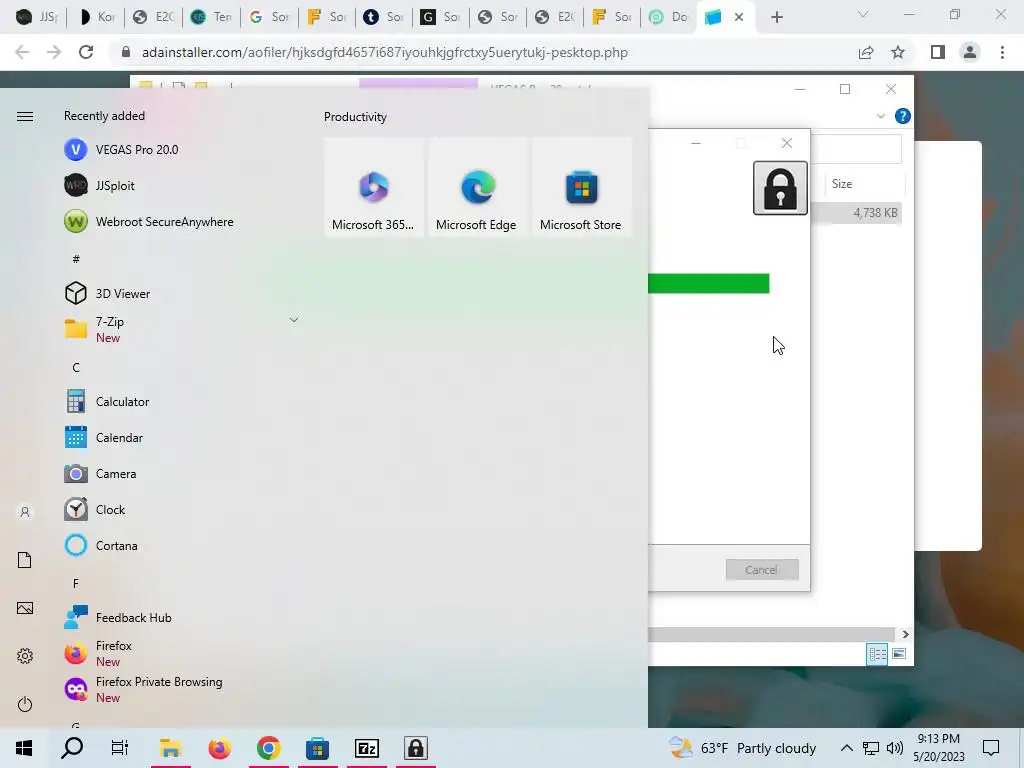Open taskbar Search magnifier
This screenshot has height=768, width=1024.
72,748
